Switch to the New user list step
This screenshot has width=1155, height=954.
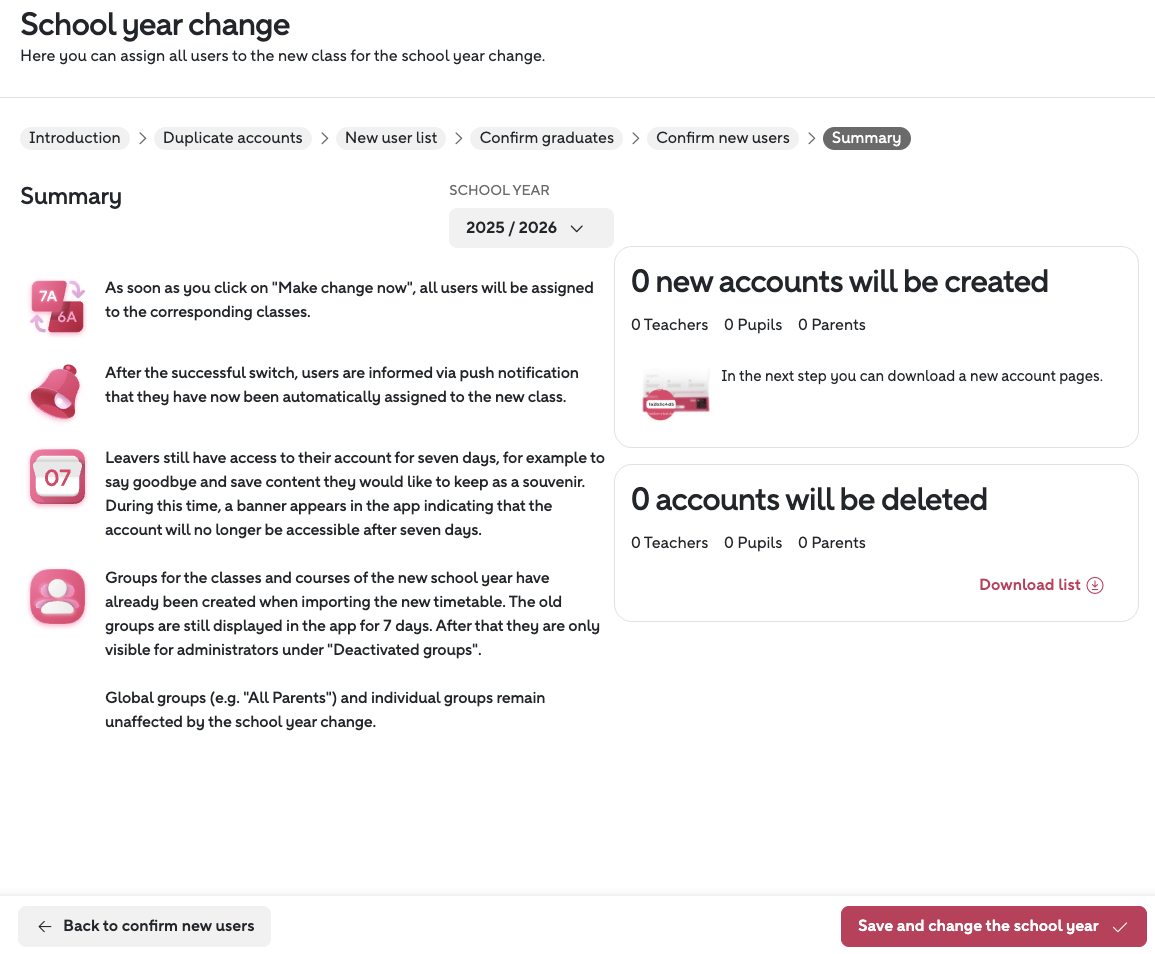tap(391, 138)
